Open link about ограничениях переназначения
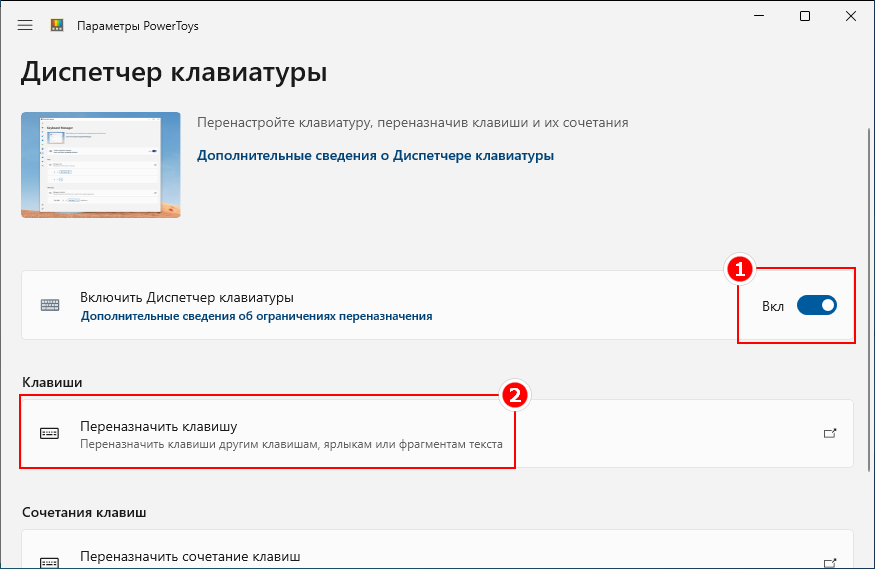Image resolution: width=875 pixels, height=569 pixels. pyautogui.click(x=257, y=316)
